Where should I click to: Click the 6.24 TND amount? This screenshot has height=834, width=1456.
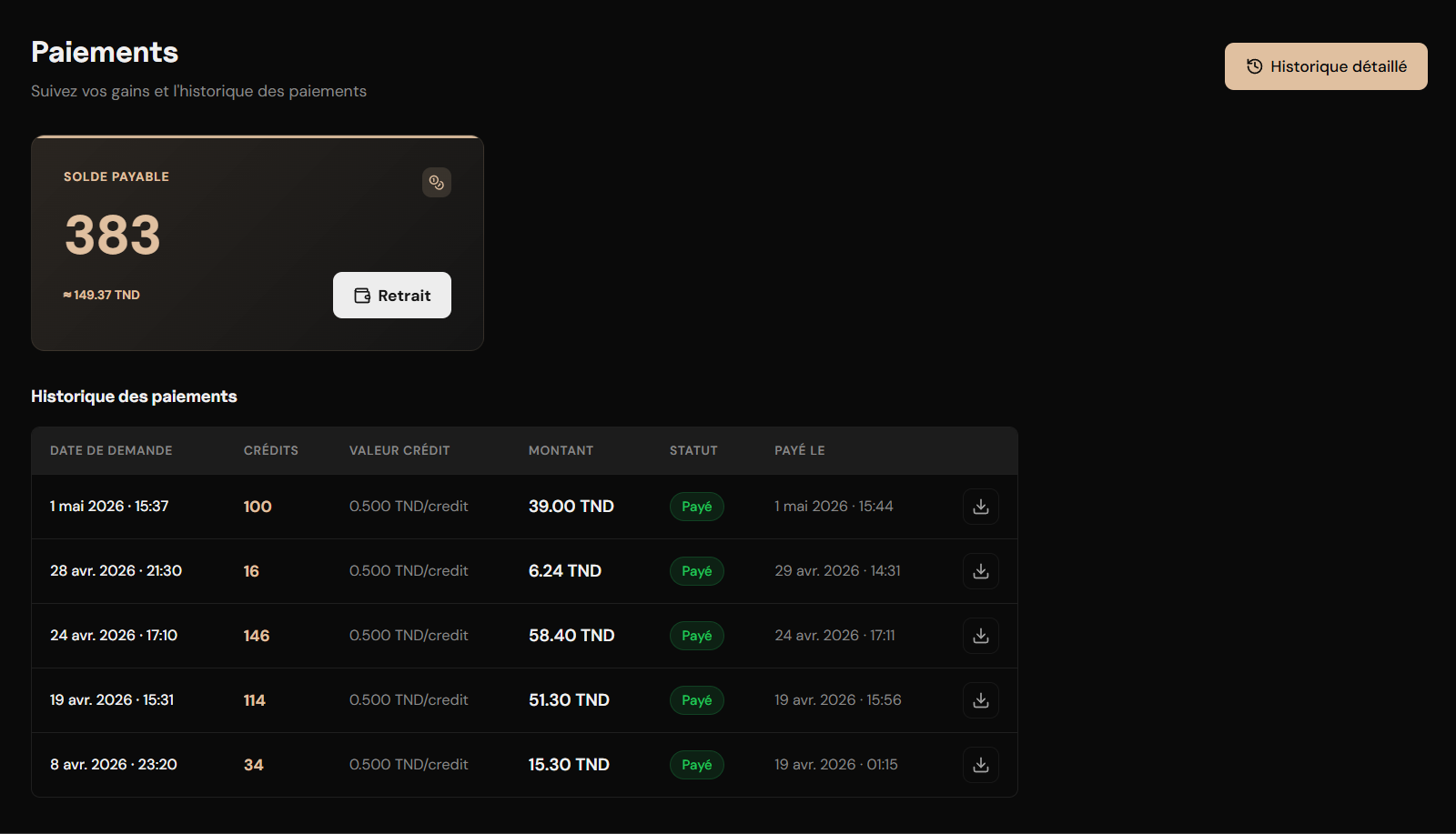click(565, 571)
